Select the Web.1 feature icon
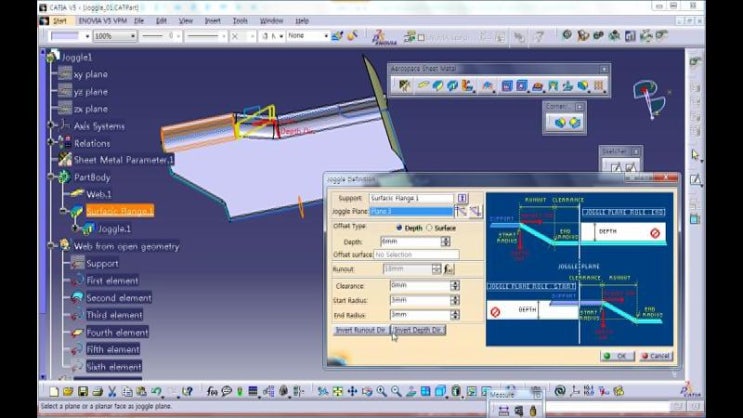Image resolution: width=743 pixels, height=418 pixels. click(x=76, y=194)
